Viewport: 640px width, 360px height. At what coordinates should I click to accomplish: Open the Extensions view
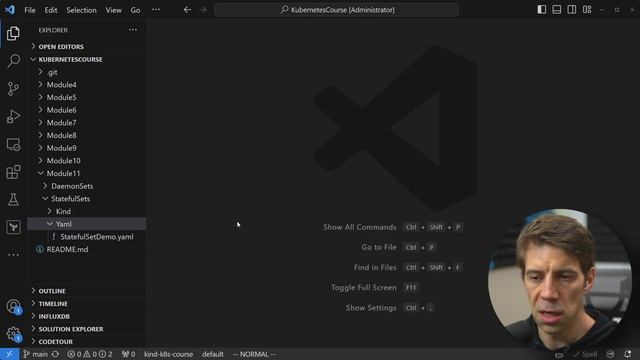click(13, 172)
